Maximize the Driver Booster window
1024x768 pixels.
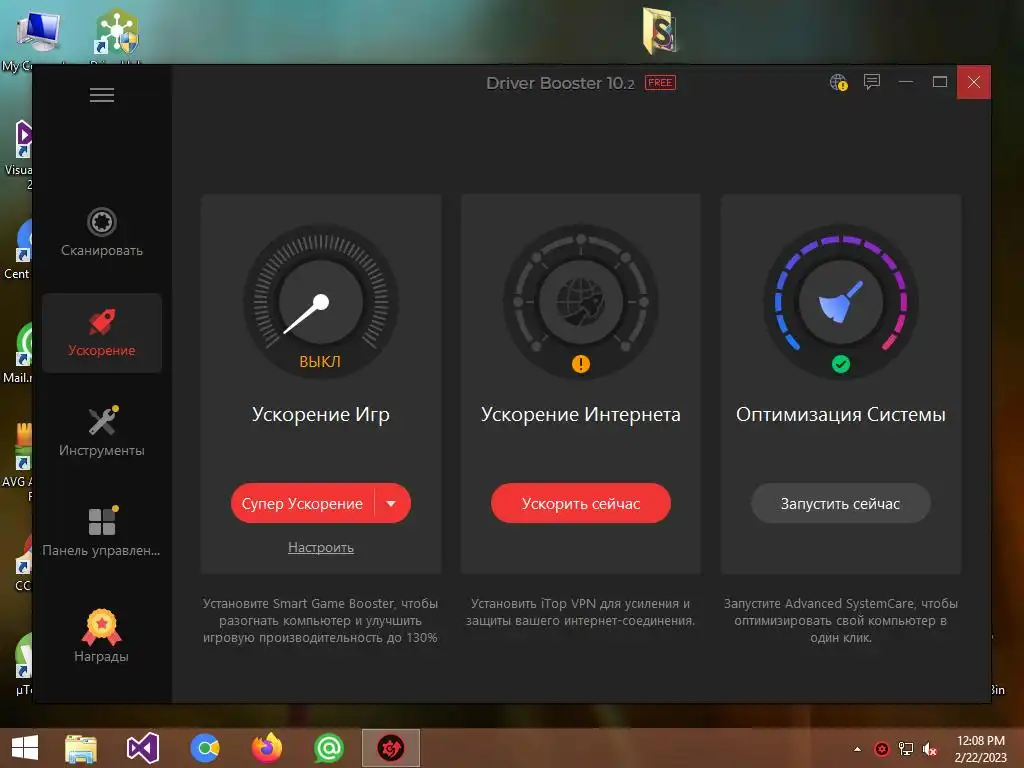[x=940, y=82]
